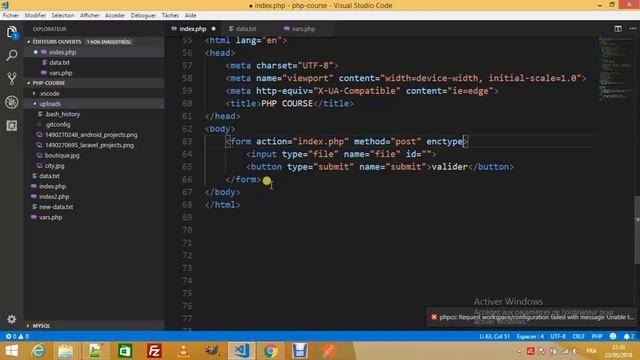Open the notifications bell in status bar

pyautogui.click(x=629, y=336)
